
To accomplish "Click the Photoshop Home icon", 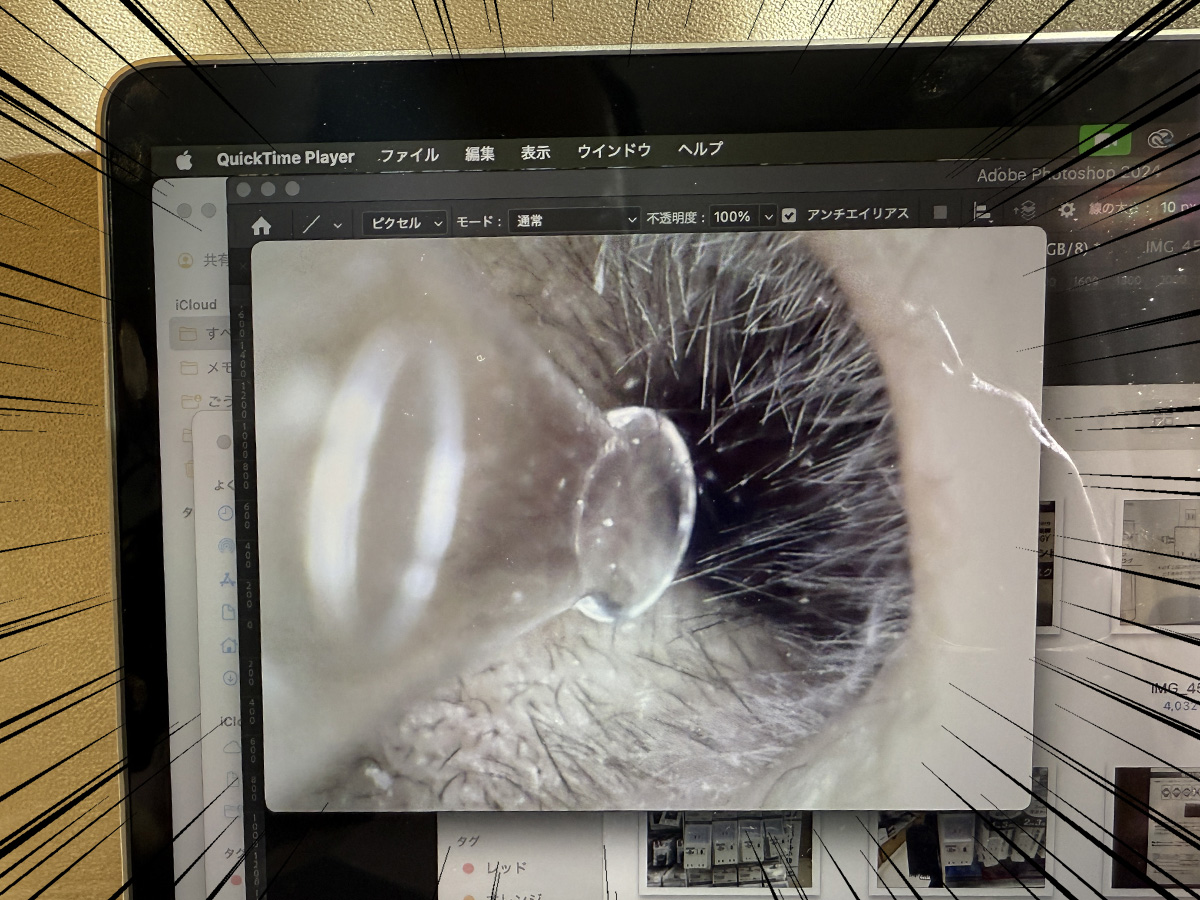I will click(261, 224).
